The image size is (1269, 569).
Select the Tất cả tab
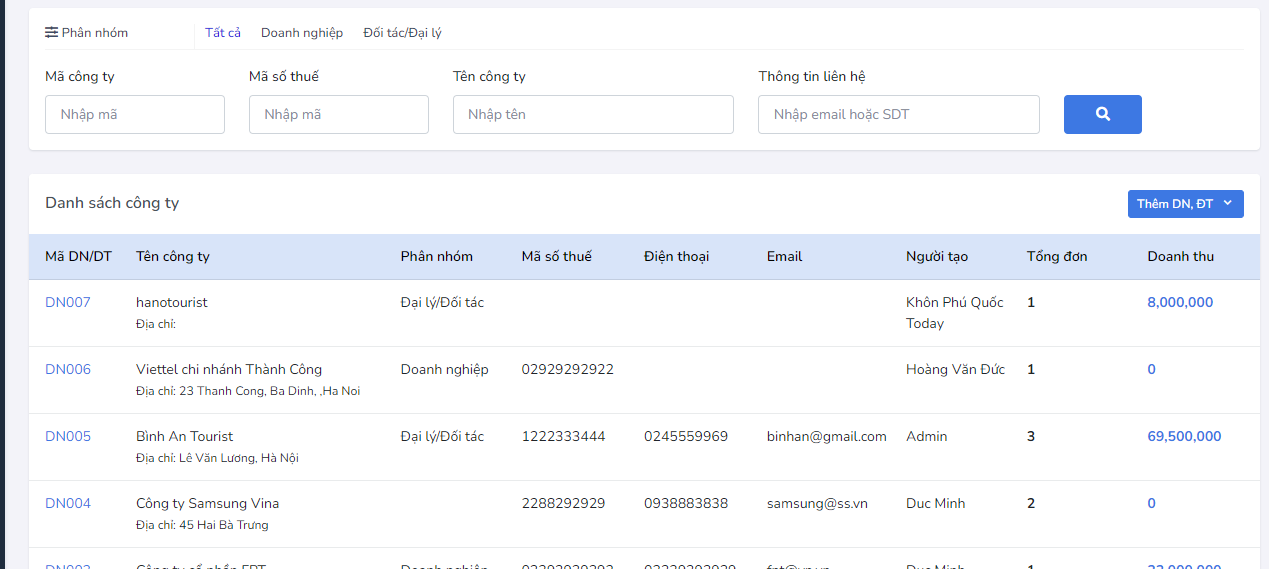pos(223,33)
